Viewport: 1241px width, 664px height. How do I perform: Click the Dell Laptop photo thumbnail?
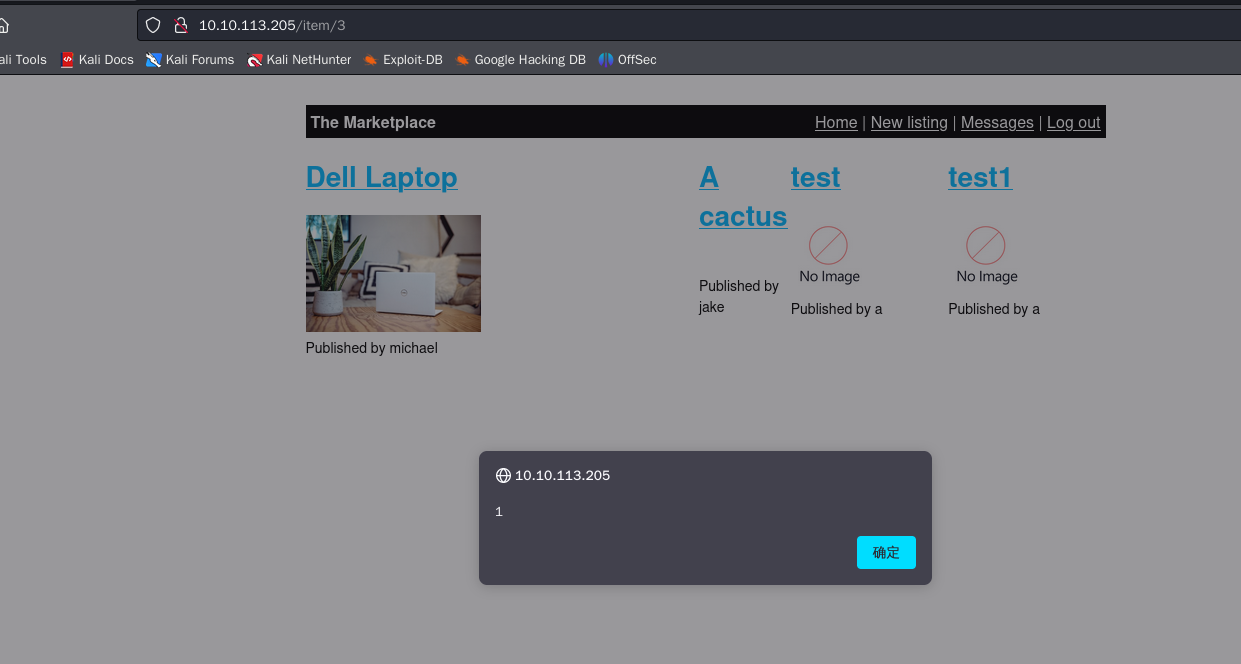point(393,273)
